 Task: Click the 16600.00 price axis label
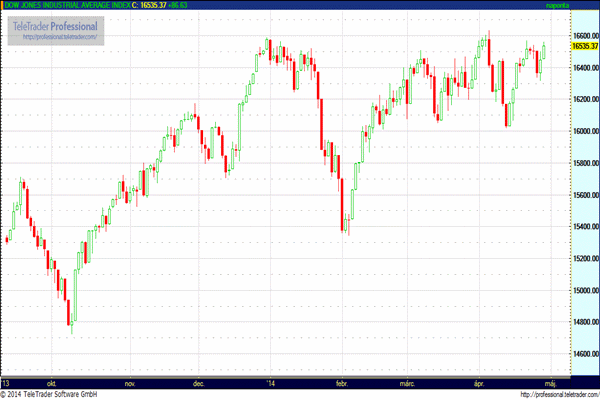click(x=586, y=36)
